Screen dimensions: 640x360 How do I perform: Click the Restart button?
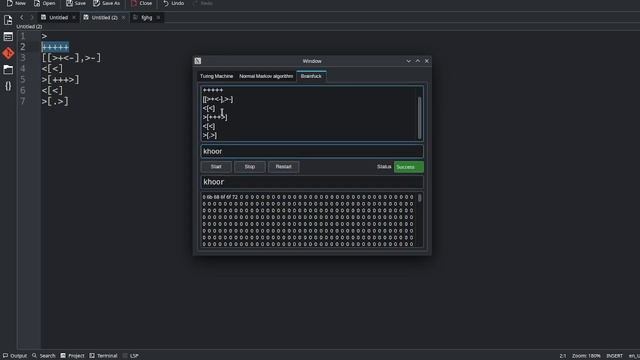(283, 167)
